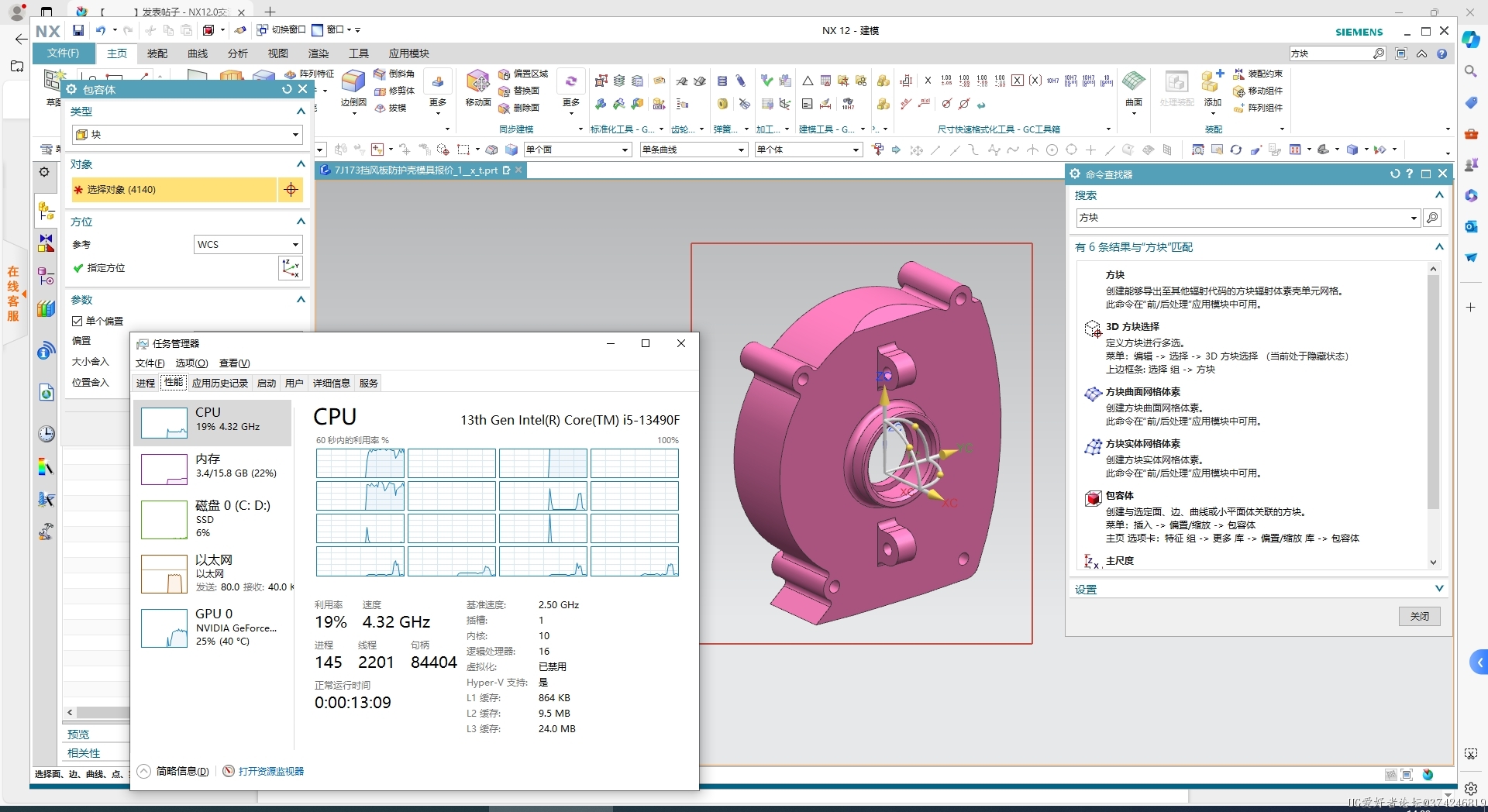Click the 方块 command search field in ribbon
The width and height of the screenshot is (1488, 812).
coord(1330,53)
